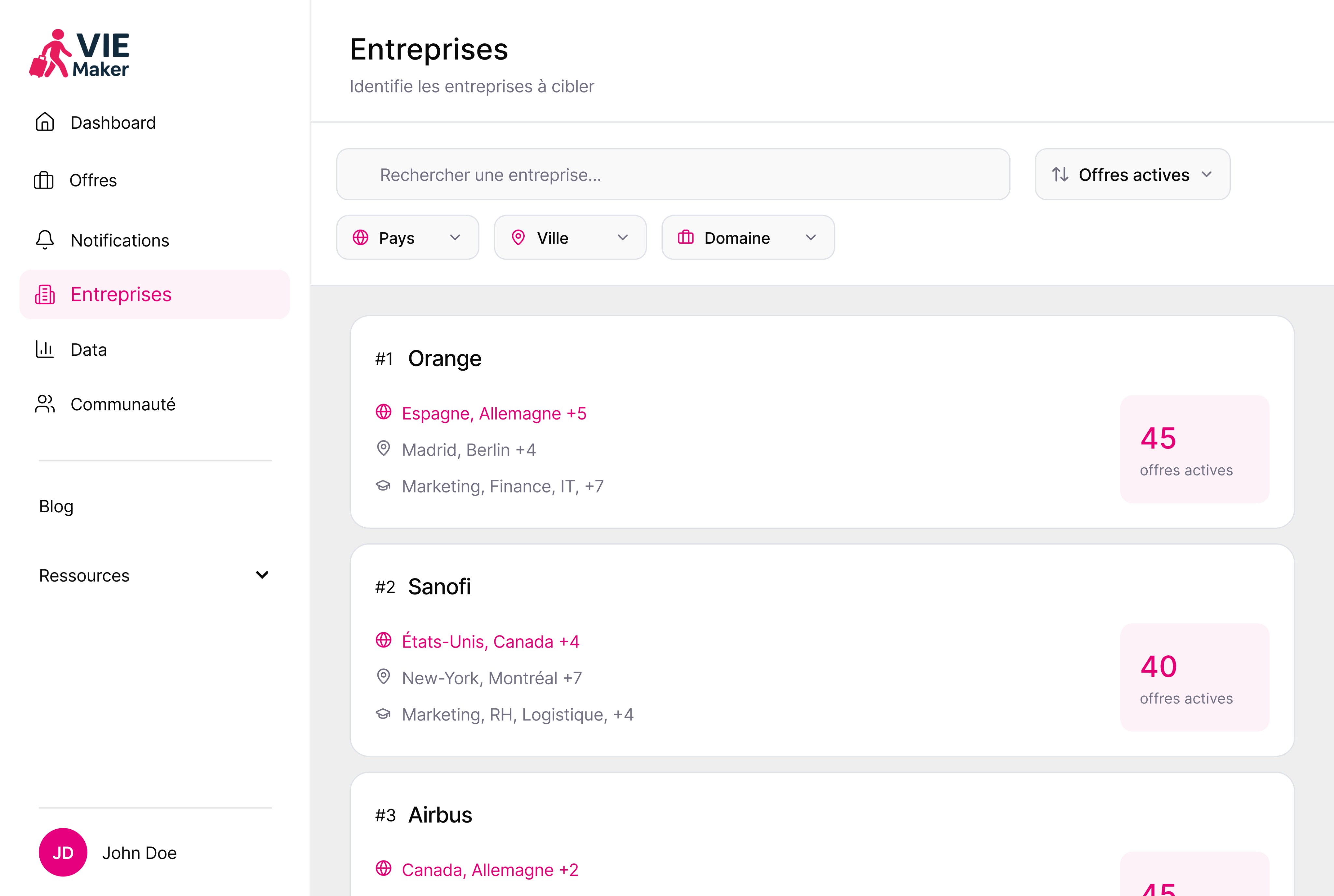The width and height of the screenshot is (1334, 896).
Task: Click the sort arrows icon beside Offres actives
Action: [x=1060, y=174]
